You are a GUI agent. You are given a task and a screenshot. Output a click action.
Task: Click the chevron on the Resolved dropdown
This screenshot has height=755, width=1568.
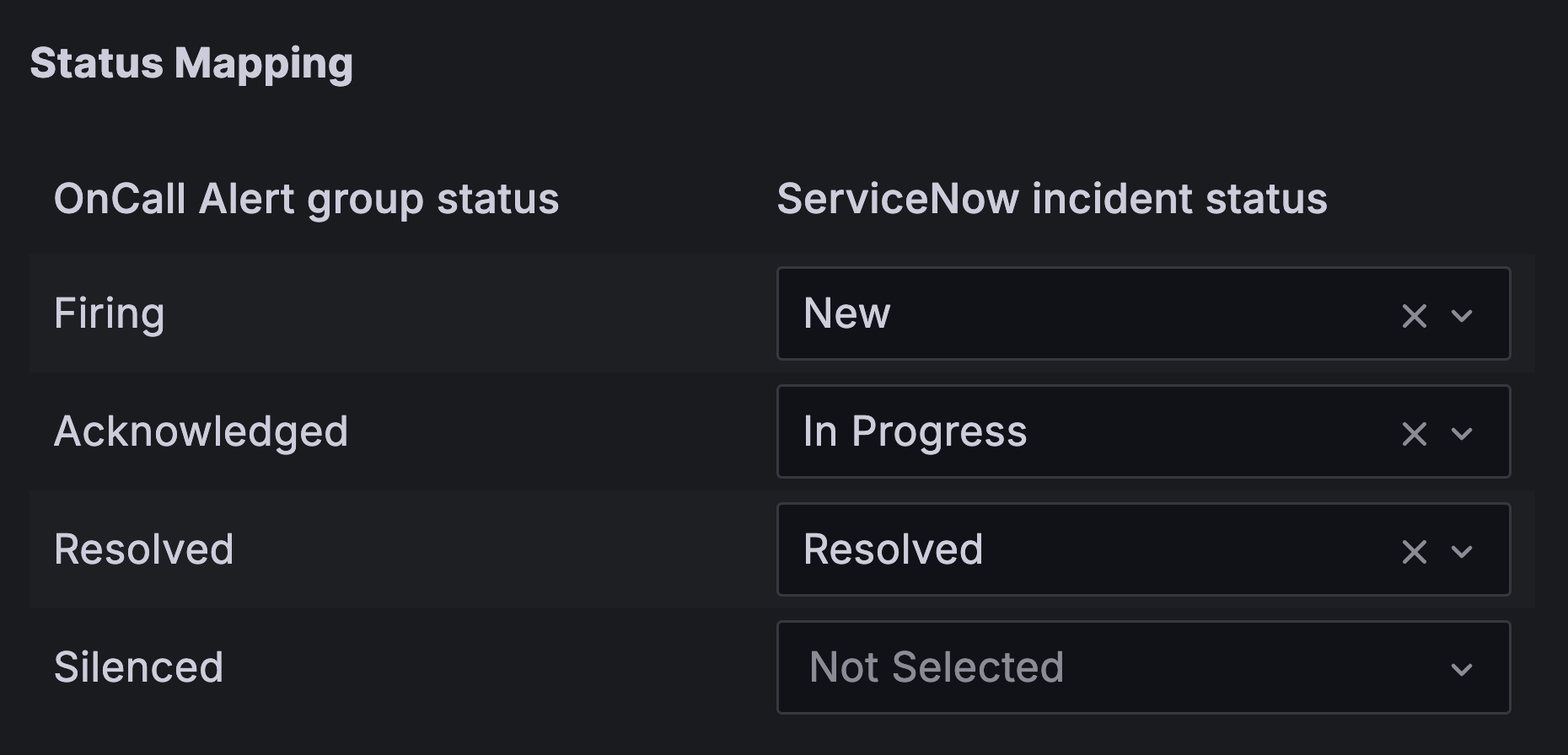pyautogui.click(x=1462, y=551)
